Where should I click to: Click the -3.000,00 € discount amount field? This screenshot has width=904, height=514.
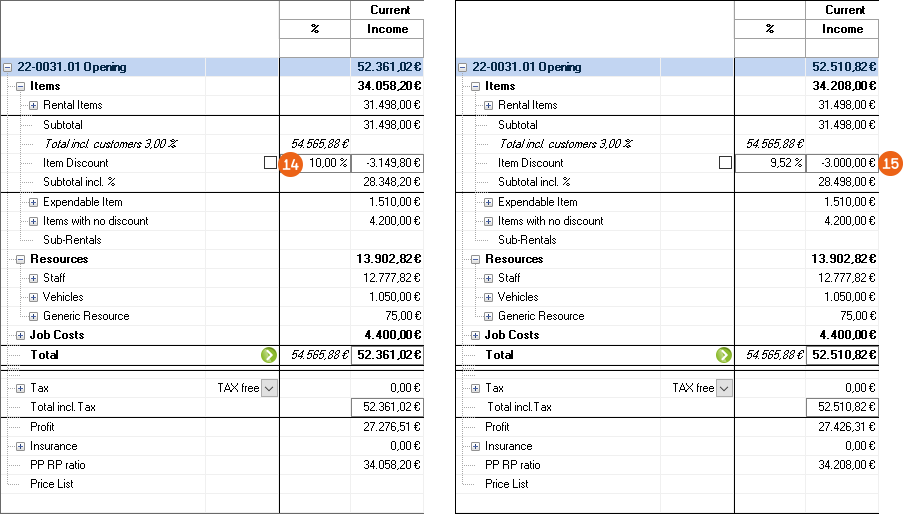click(x=842, y=163)
